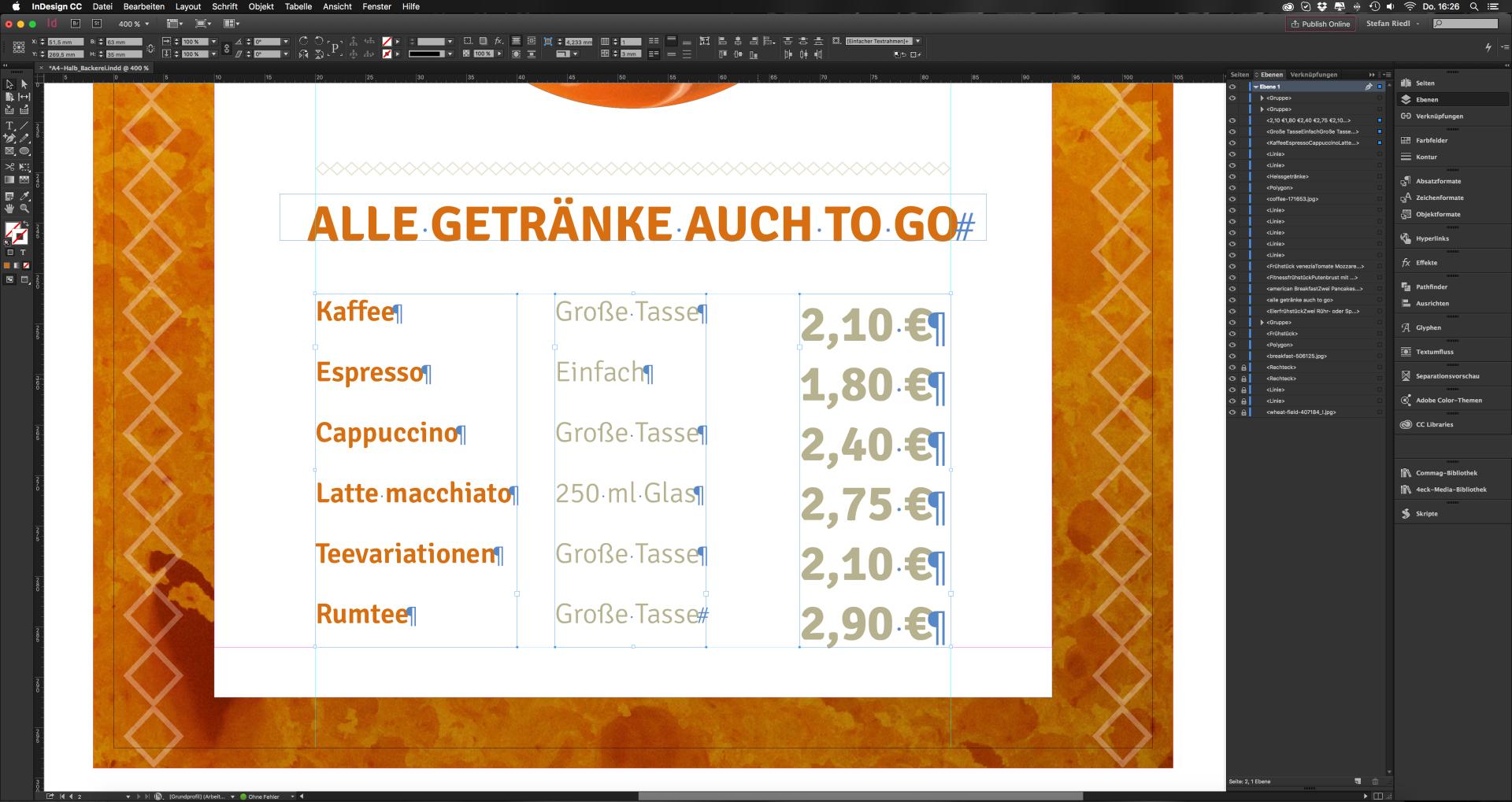
Task: Select the Selection tool in the toolbox
Action: point(9,84)
